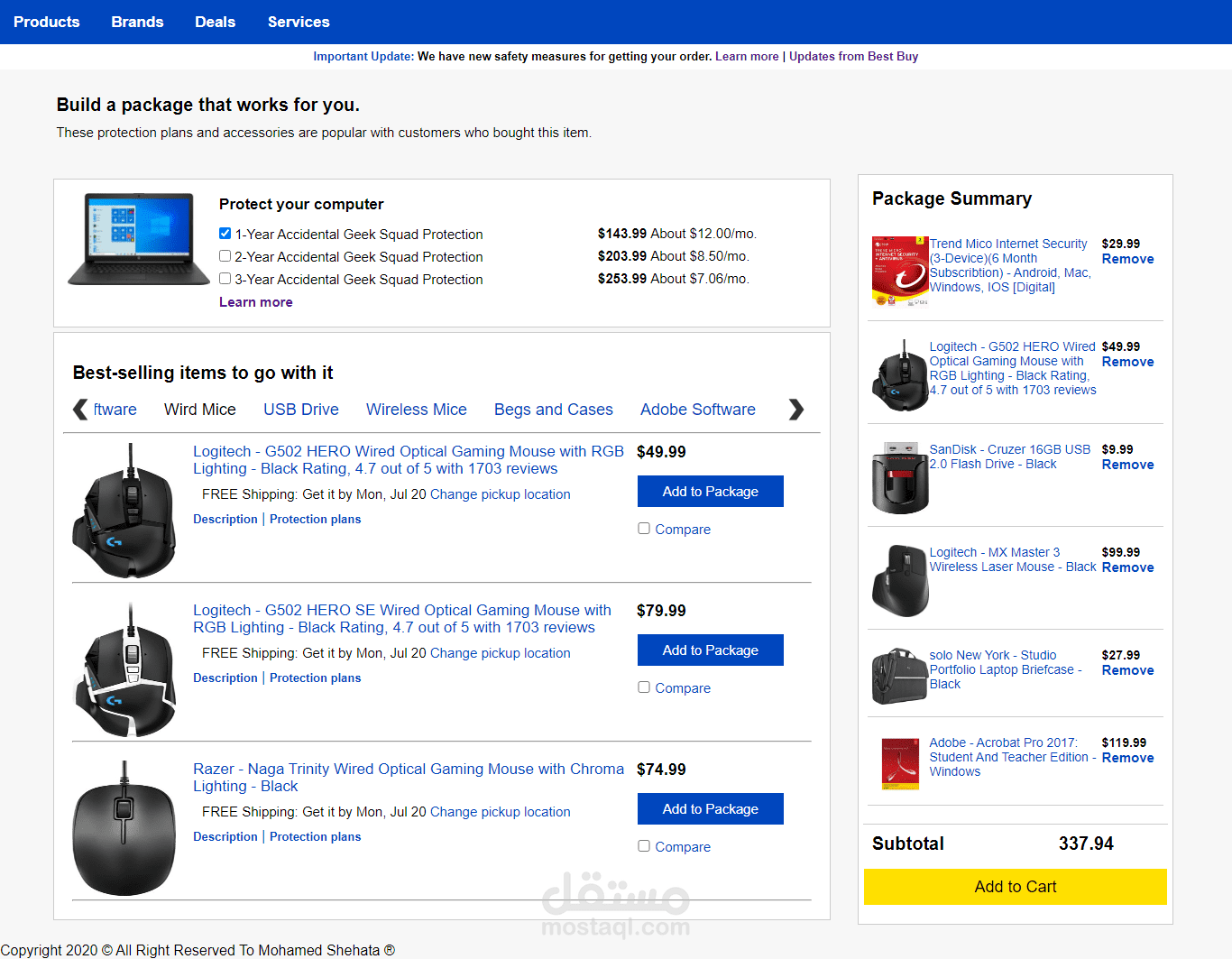Click the laptop product image

(x=138, y=239)
